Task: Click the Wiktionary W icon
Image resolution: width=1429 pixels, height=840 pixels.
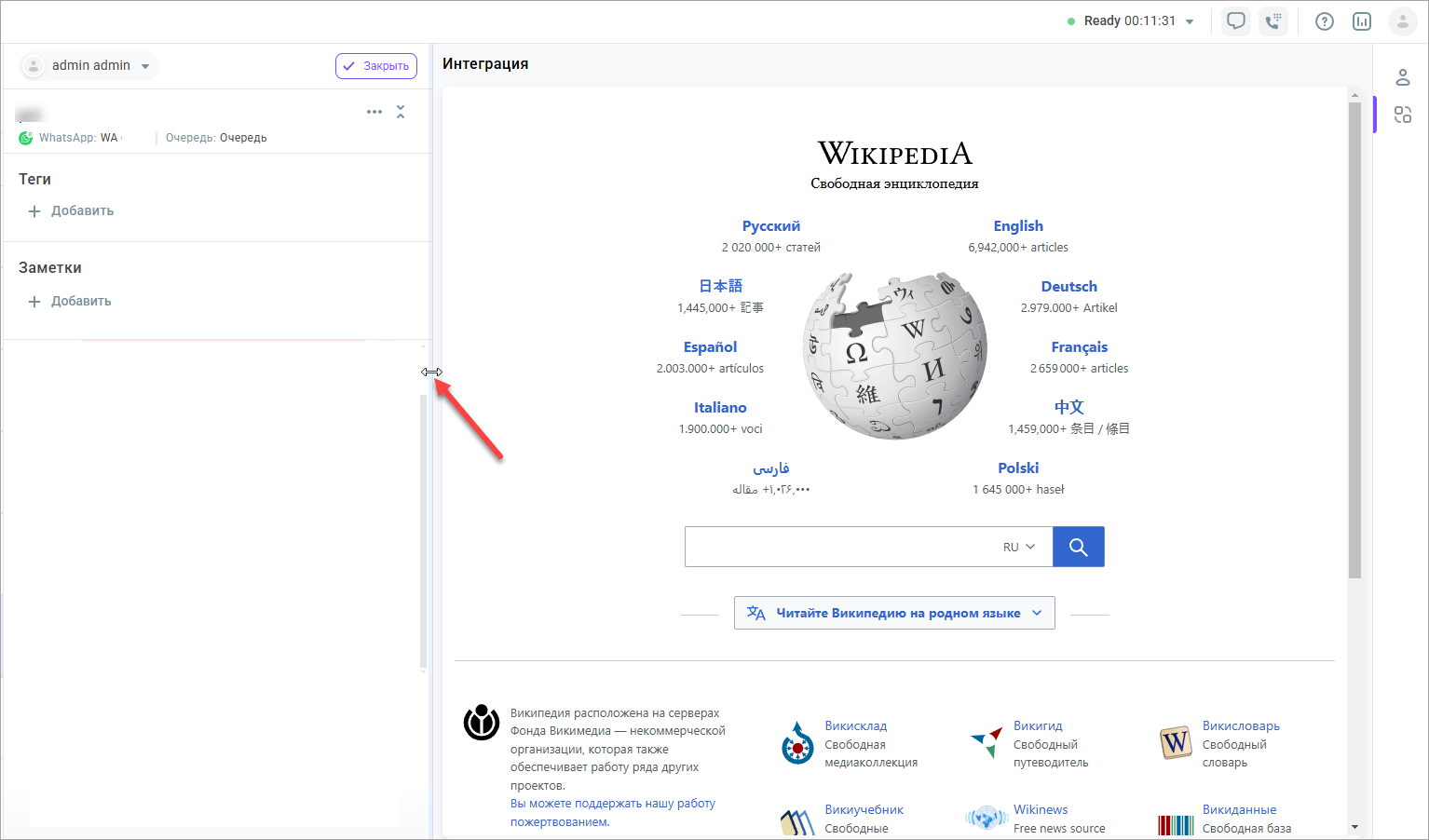Action: click(x=1176, y=742)
